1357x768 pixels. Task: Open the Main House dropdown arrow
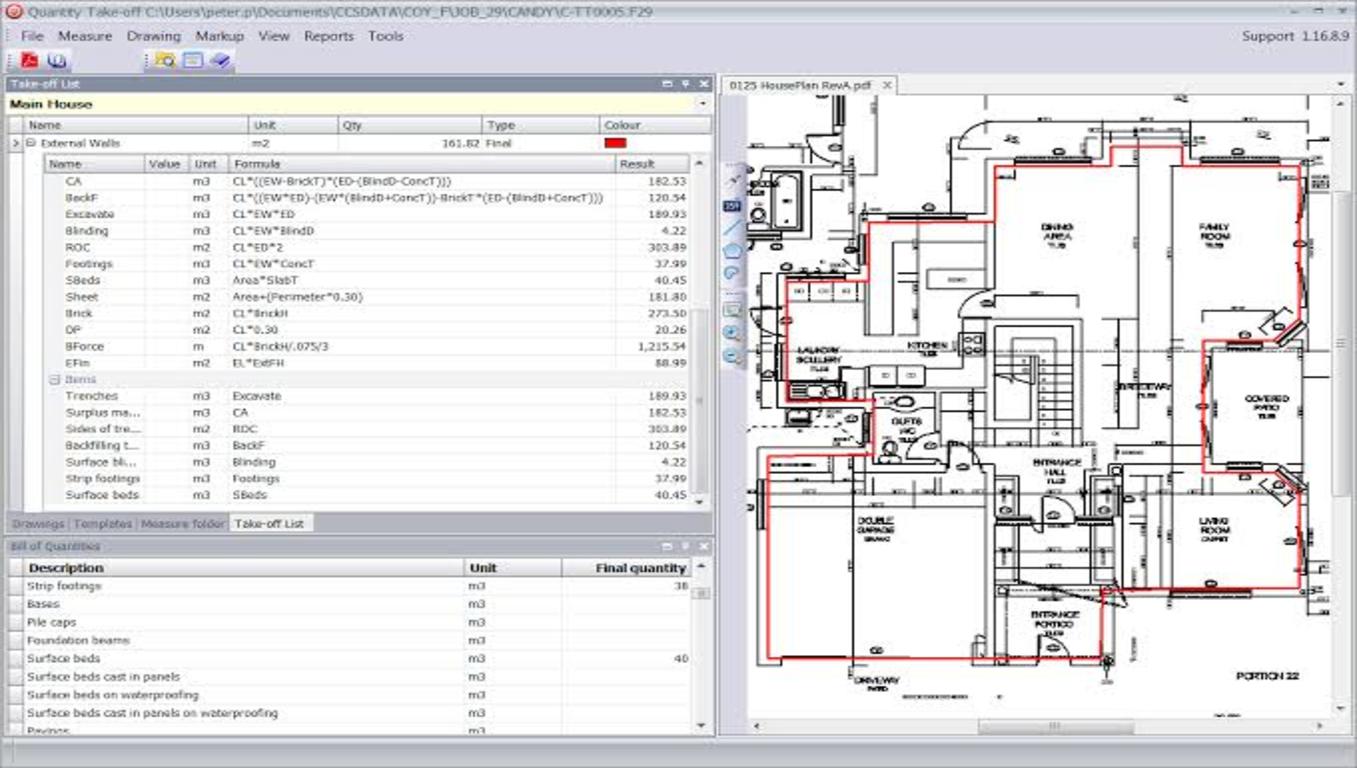click(x=703, y=104)
